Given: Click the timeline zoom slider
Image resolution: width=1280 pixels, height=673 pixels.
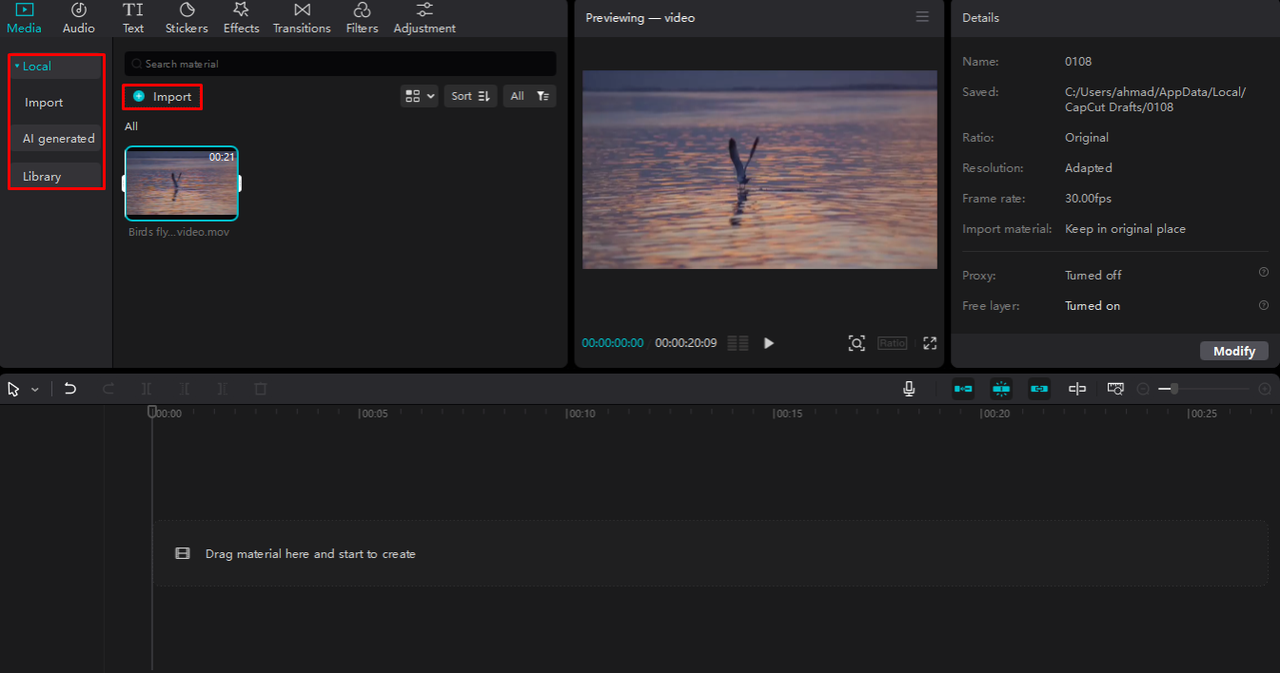Looking at the screenshot, I should point(1204,389).
